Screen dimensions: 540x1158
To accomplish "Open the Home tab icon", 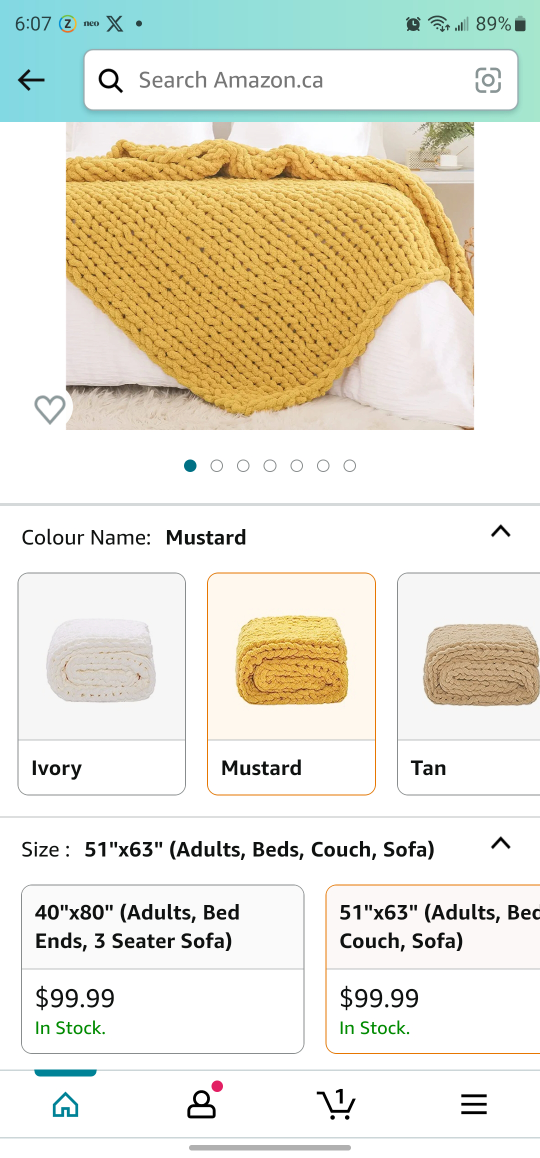I will [66, 1105].
